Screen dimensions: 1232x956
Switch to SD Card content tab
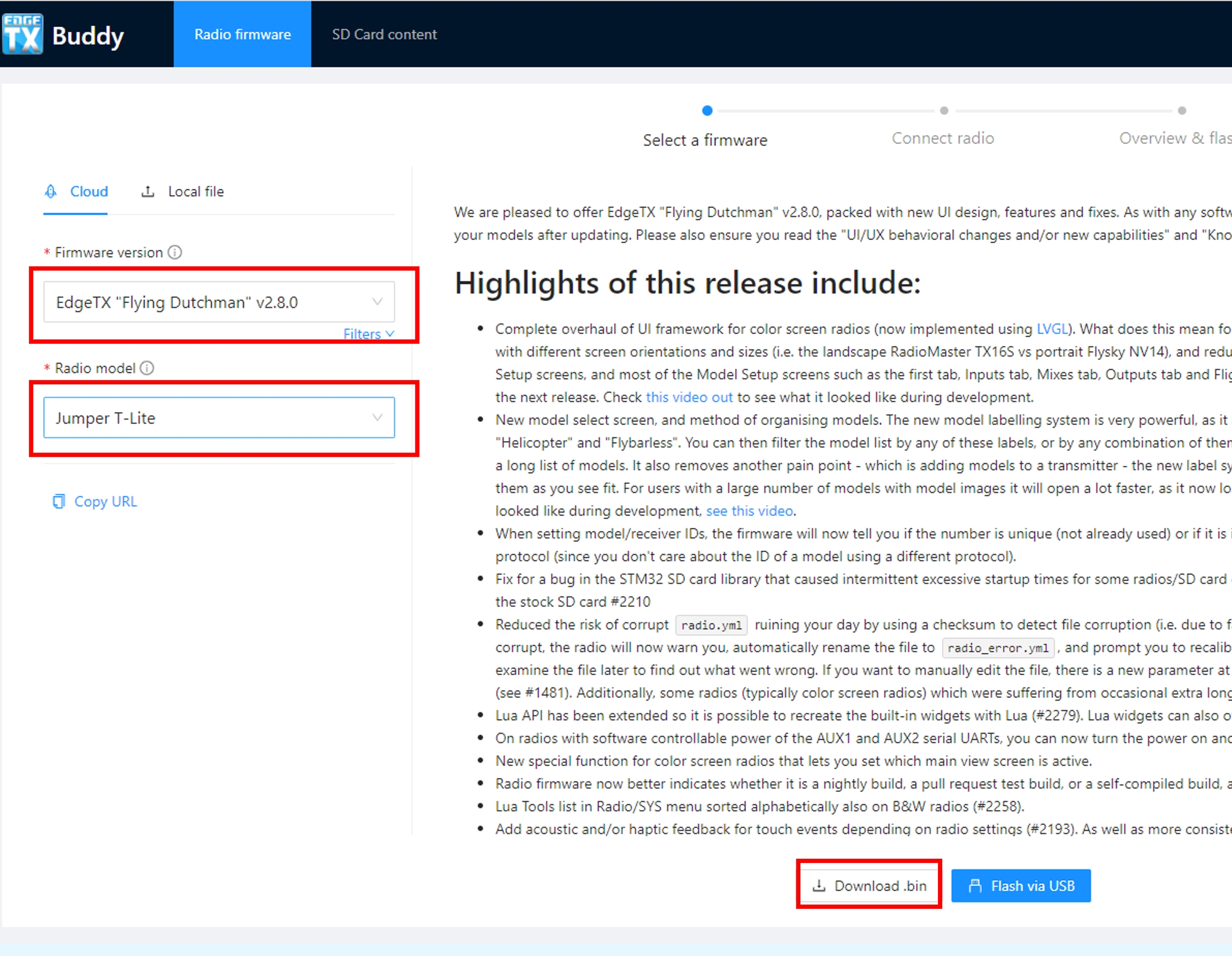point(384,34)
